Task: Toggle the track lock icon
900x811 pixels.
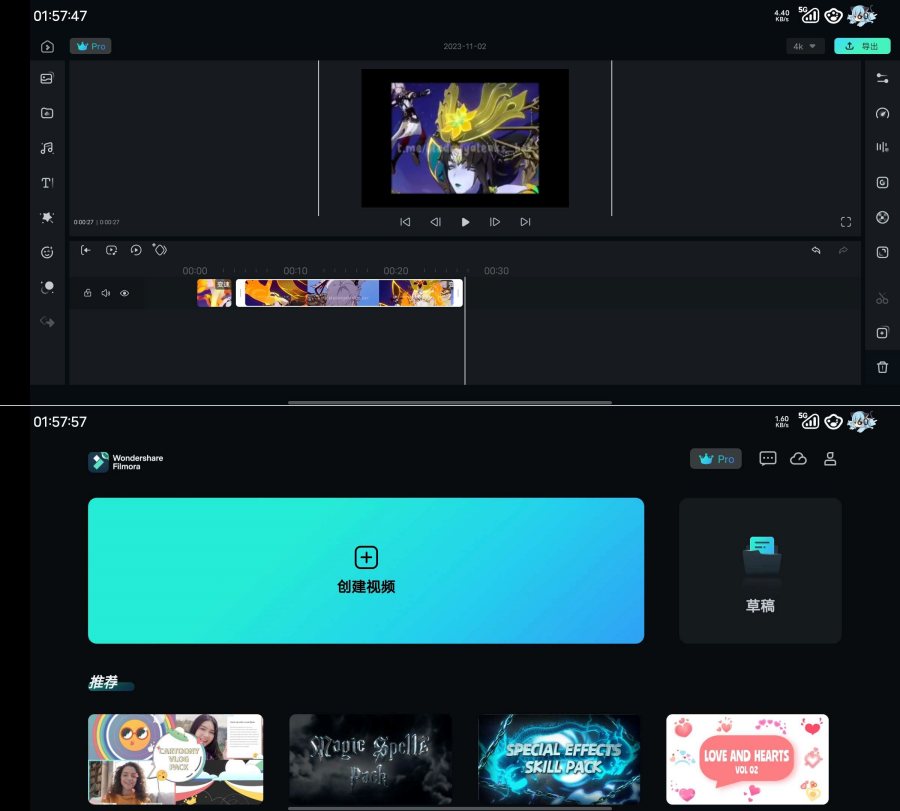Action: [x=87, y=293]
